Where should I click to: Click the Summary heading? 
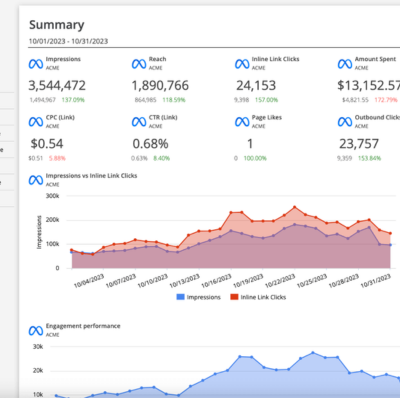point(57,25)
